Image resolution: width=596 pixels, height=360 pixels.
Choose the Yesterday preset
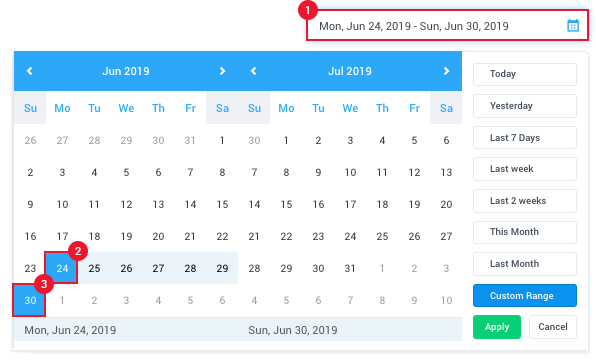click(525, 106)
